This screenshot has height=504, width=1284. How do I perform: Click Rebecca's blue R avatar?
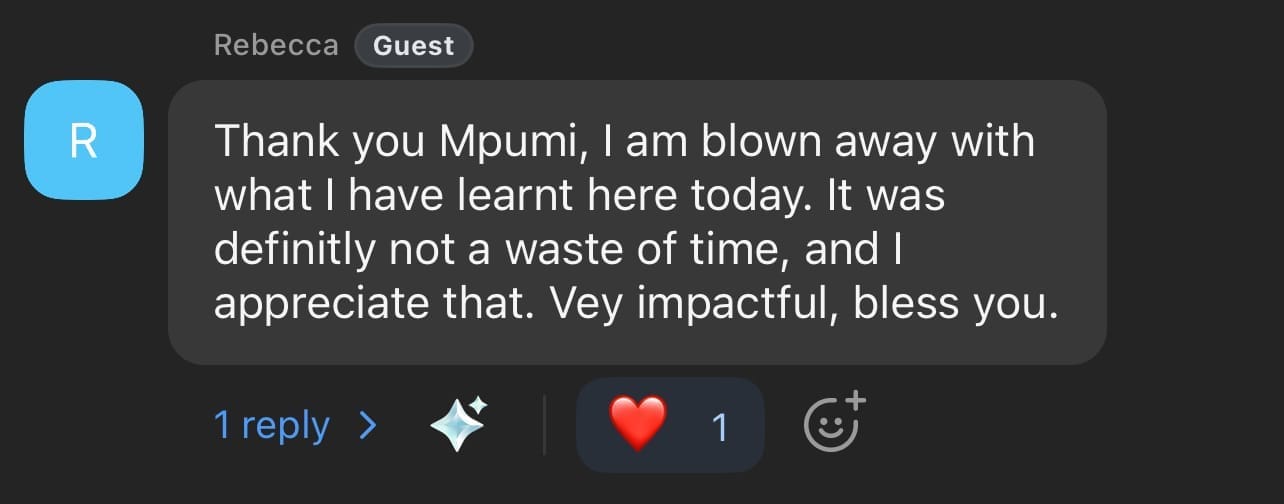click(83, 140)
